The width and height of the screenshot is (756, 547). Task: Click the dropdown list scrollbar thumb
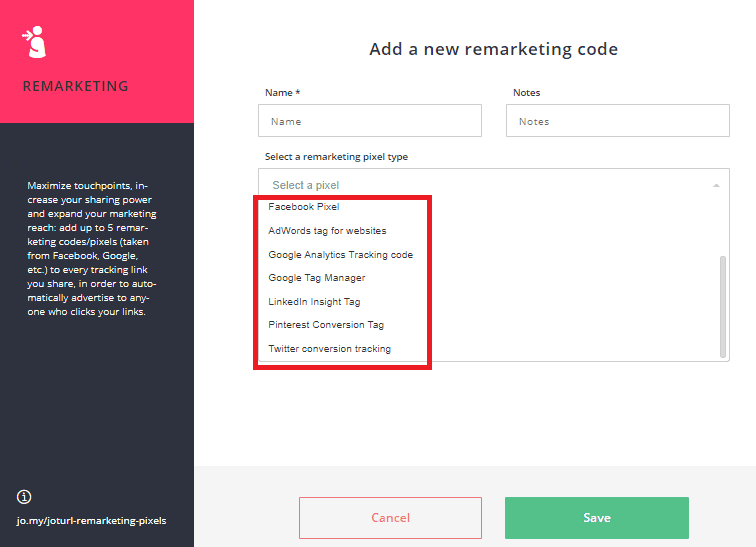tap(722, 307)
